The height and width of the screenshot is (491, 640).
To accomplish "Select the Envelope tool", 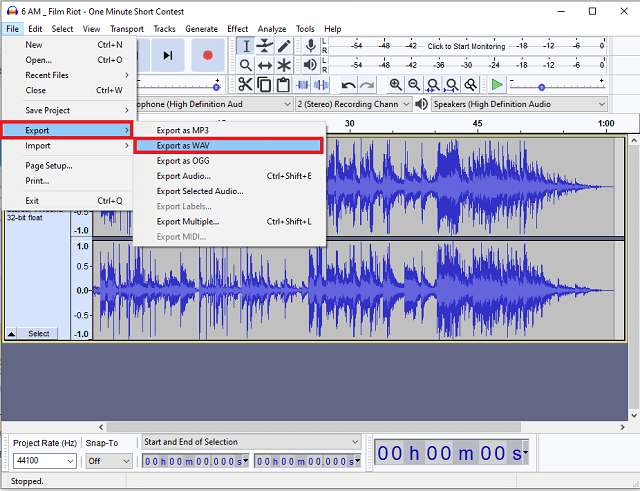I will (x=265, y=46).
